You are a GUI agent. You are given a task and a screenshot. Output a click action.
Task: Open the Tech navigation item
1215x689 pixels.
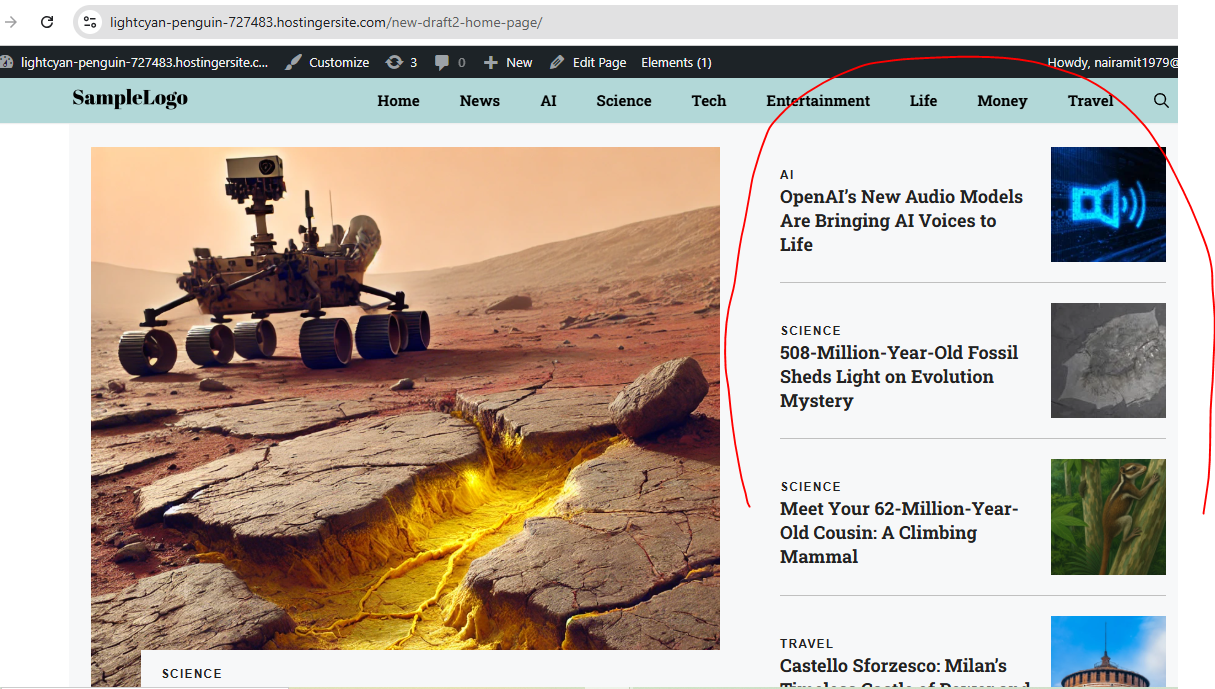click(709, 101)
